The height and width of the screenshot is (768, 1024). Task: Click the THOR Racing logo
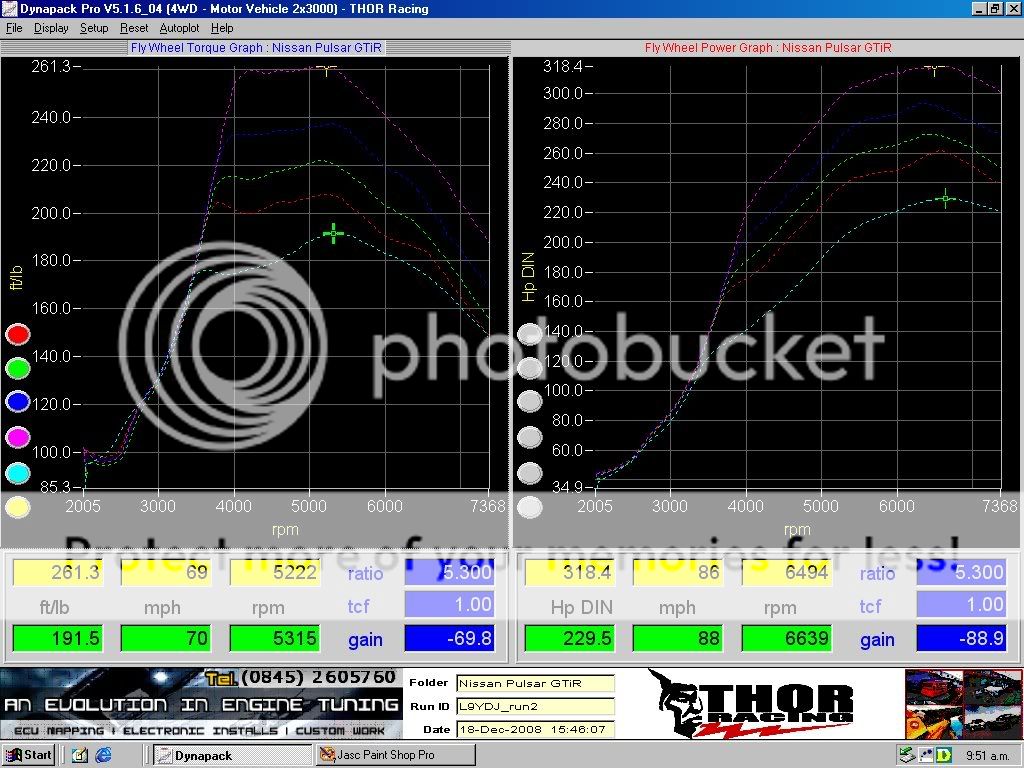click(751, 703)
